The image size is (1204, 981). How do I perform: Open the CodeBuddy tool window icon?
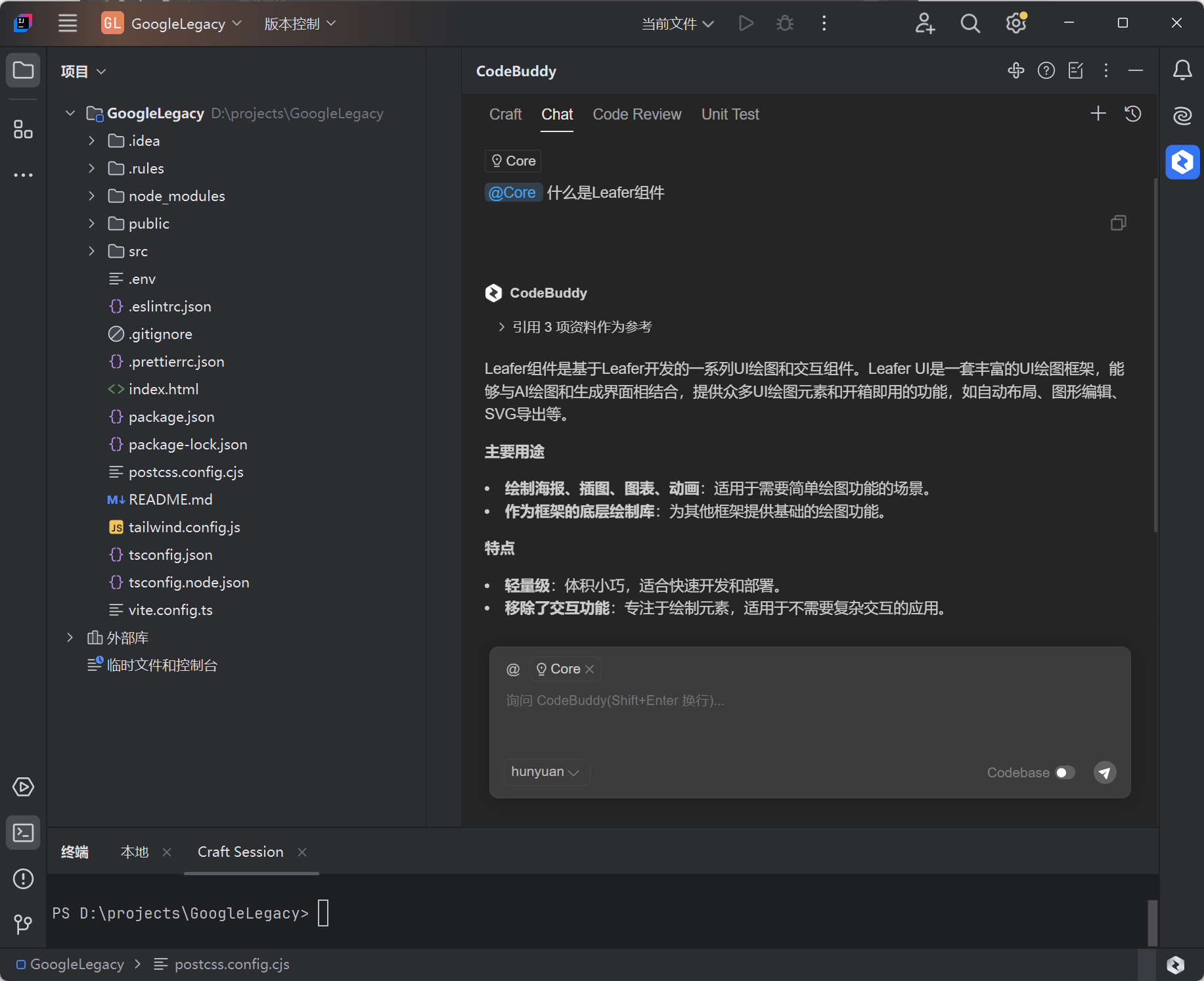coord(1182,162)
